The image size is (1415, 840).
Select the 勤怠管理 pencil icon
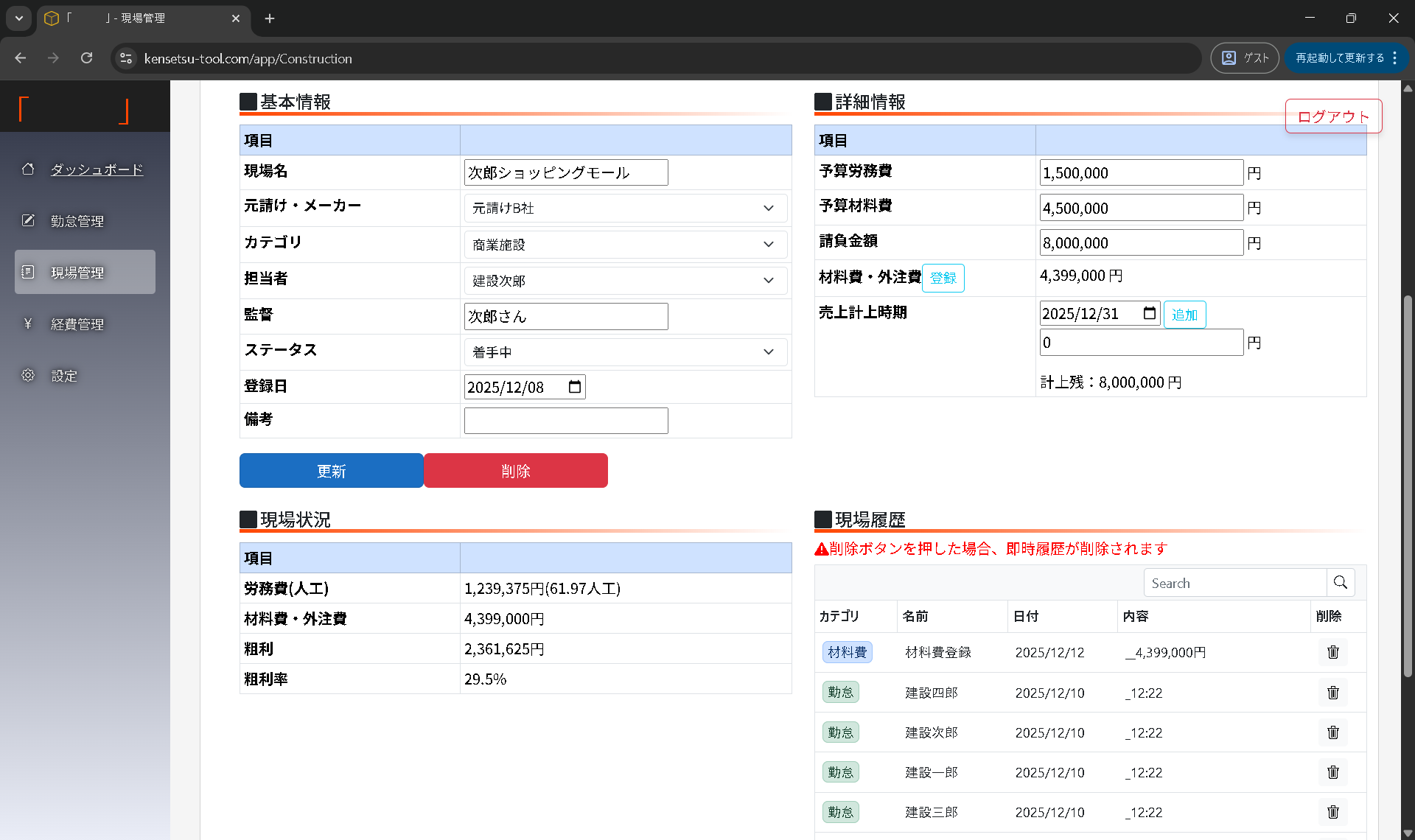click(28, 220)
